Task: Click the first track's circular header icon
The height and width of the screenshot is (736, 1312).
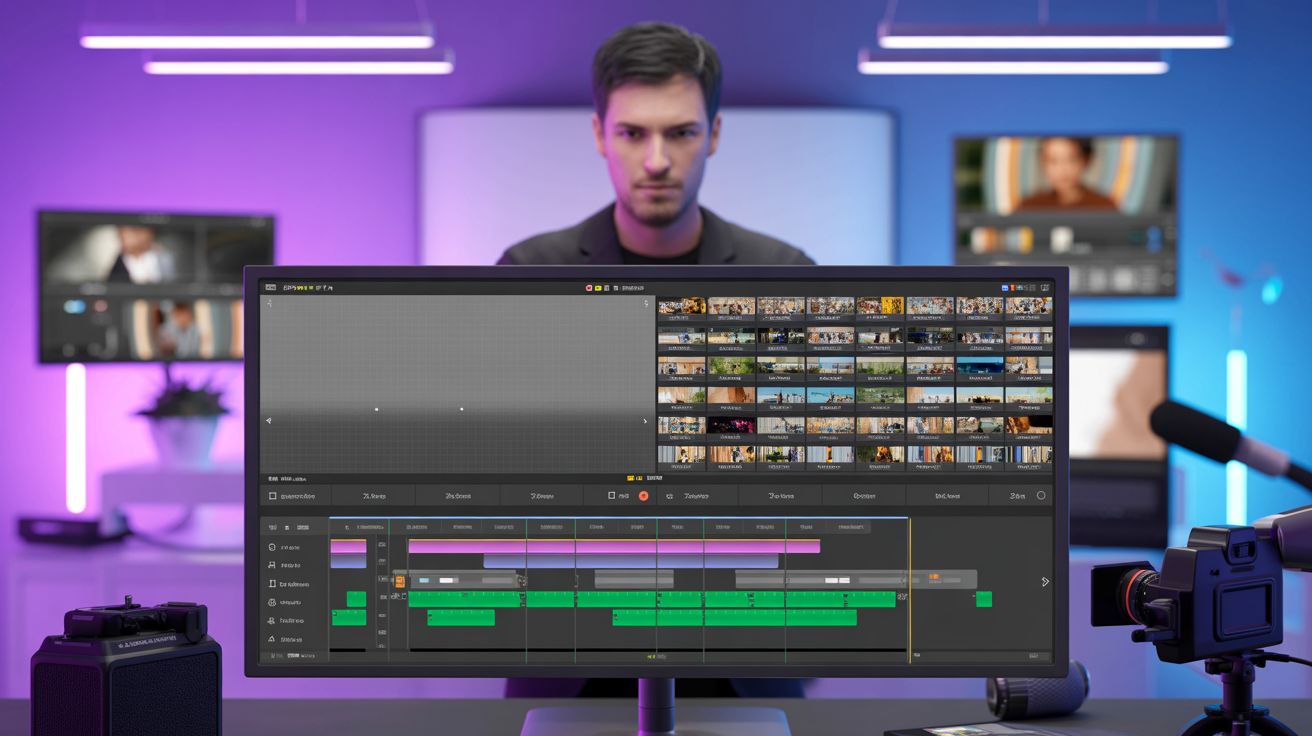Action: tap(272, 548)
